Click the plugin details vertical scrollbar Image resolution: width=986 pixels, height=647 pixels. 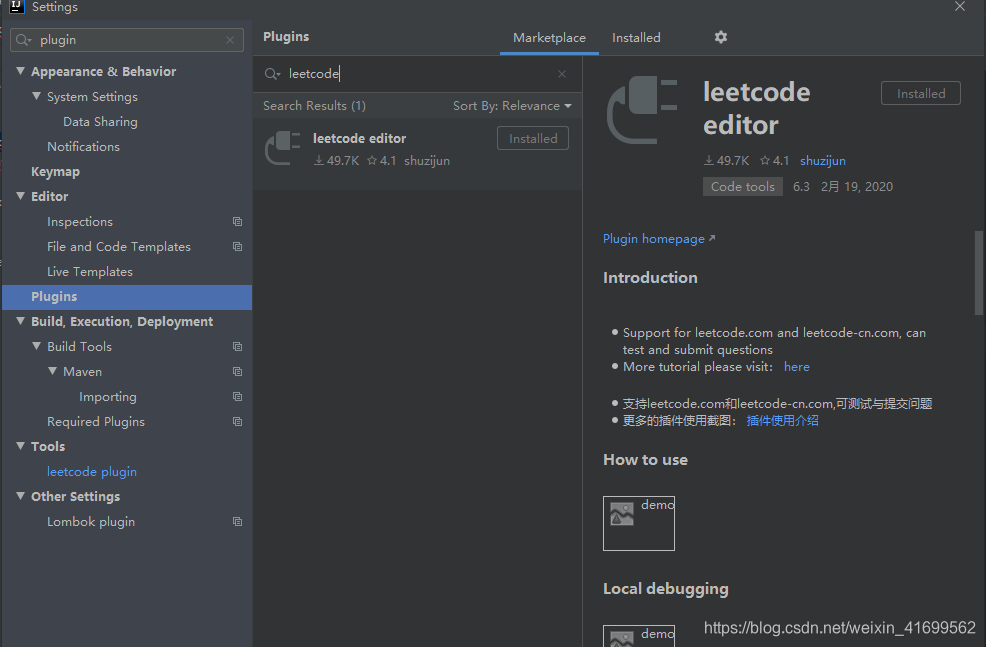(x=978, y=272)
